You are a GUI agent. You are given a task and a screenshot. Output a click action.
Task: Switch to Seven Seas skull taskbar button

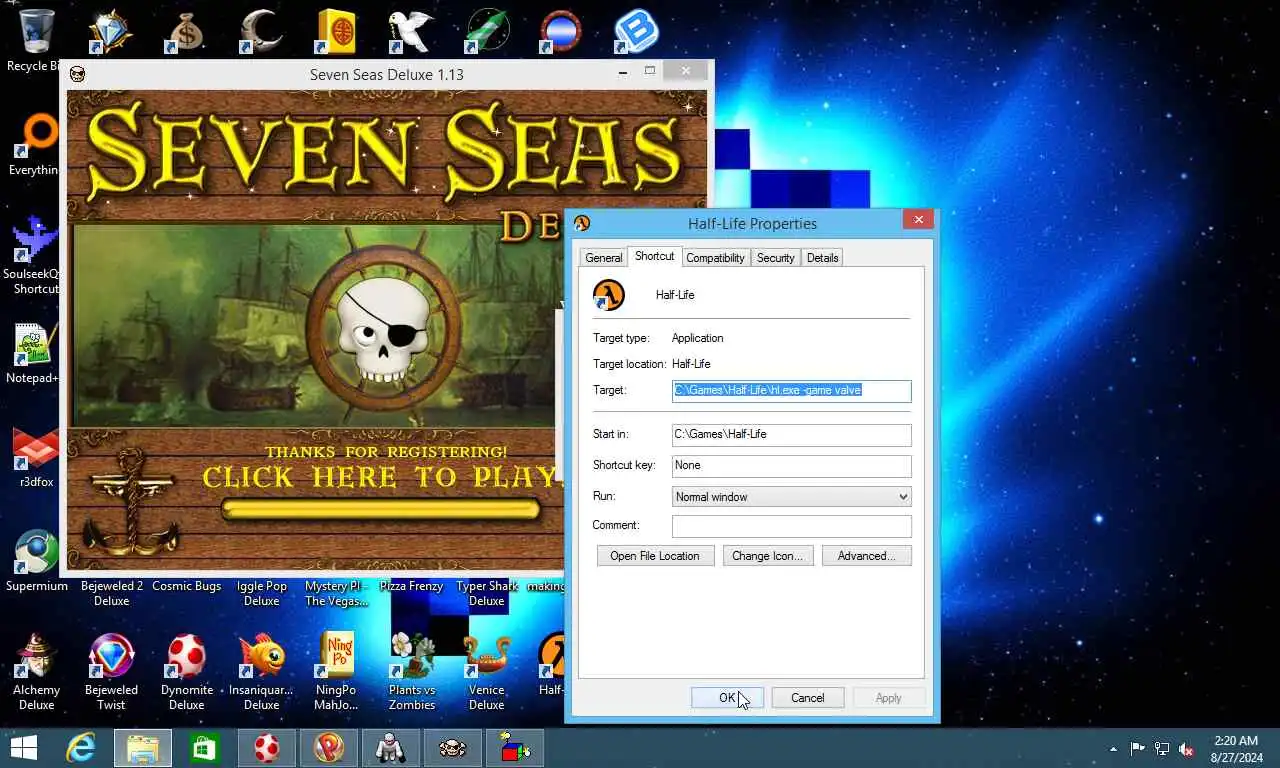[453, 748]
